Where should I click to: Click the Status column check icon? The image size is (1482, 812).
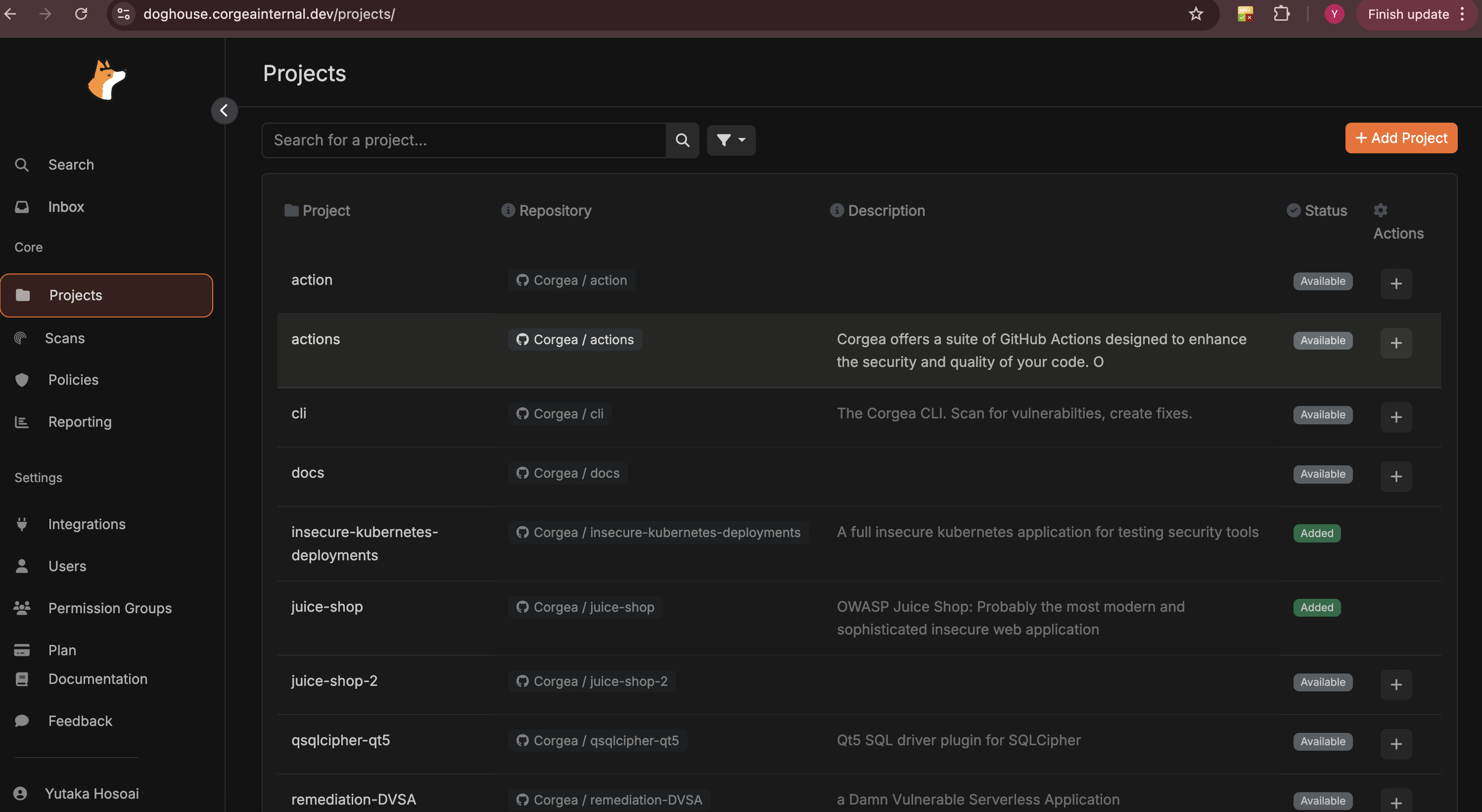pos(1294,211)
